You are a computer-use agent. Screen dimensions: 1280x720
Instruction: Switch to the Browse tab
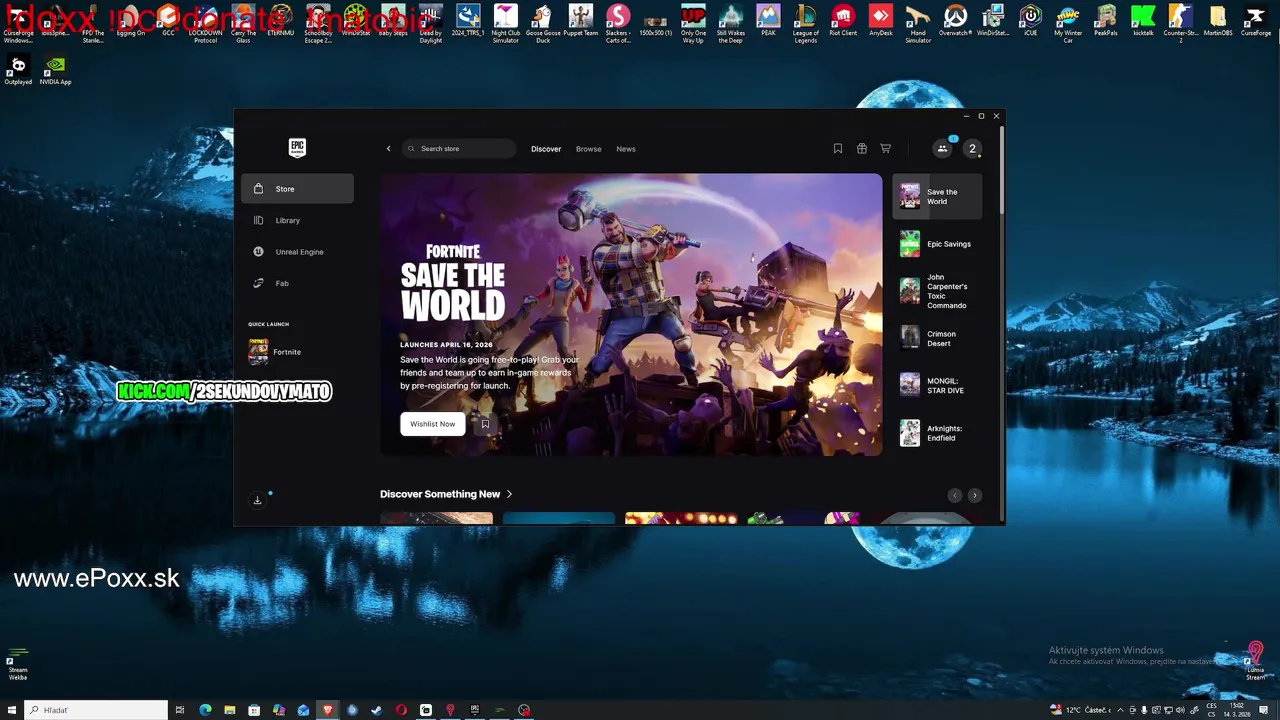(589, 149)
